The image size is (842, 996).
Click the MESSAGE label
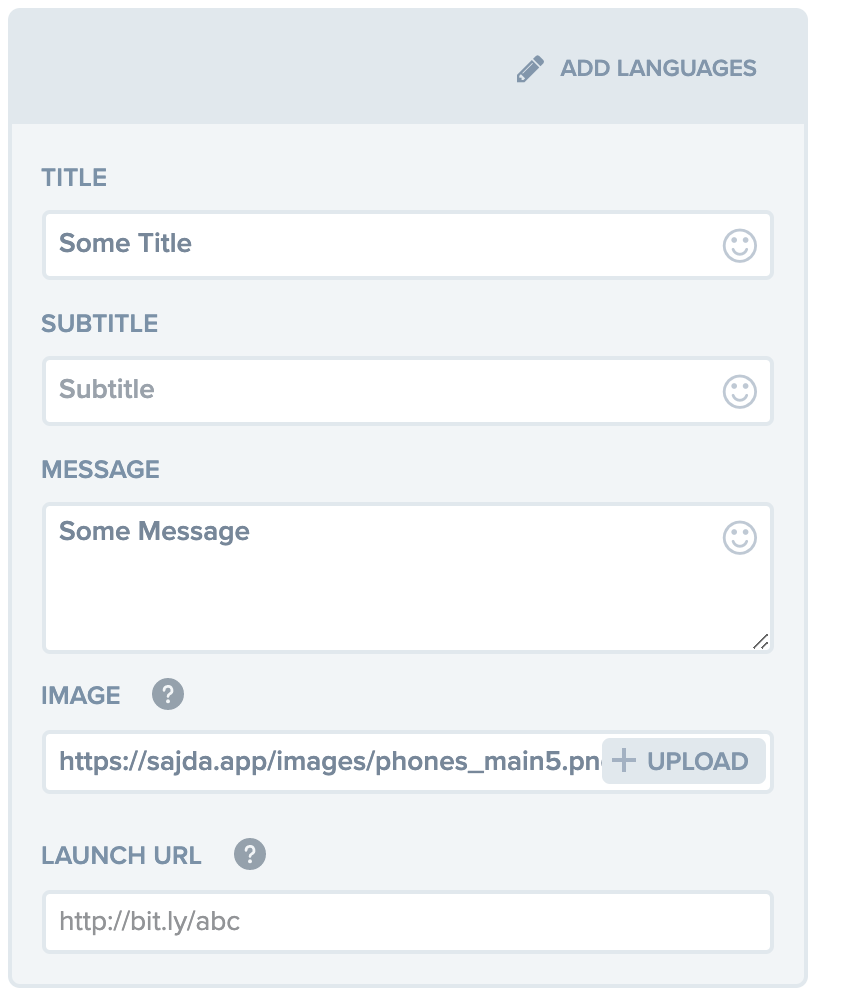tap(100, 469)
